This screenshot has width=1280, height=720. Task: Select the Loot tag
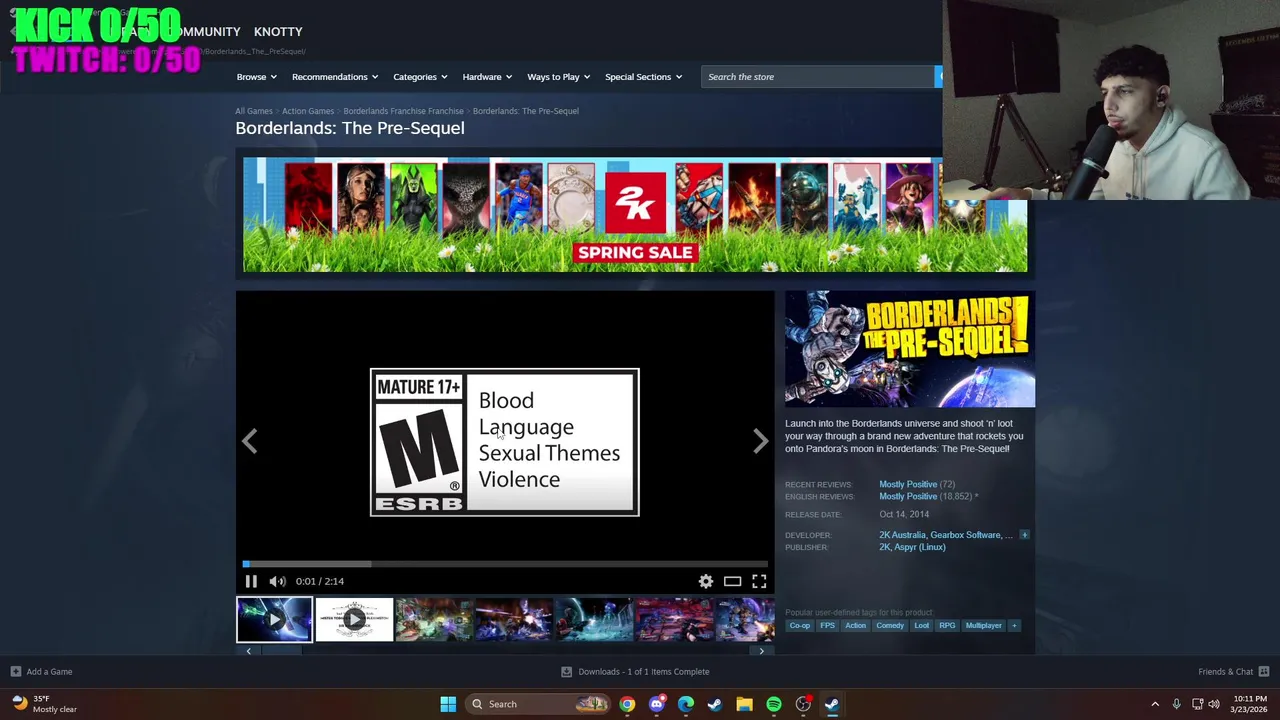tap(921, 626)
